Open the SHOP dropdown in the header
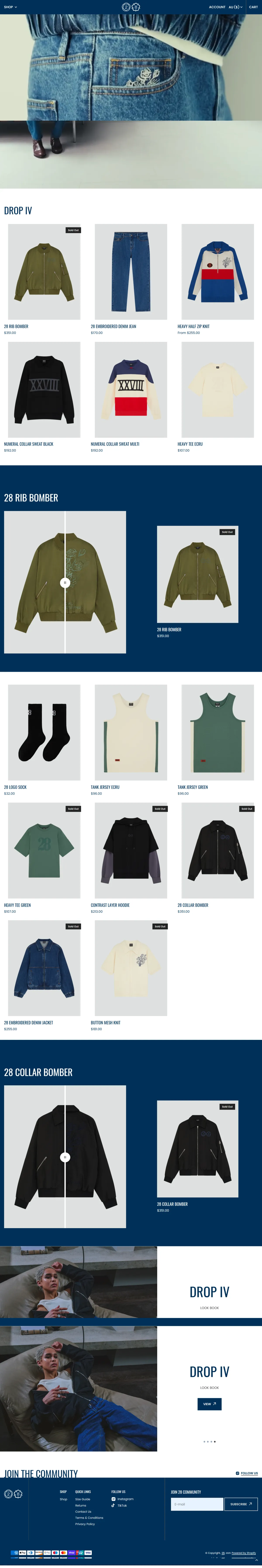The image size is (262, 1568). pyautogui.click(x=10, y=7)
